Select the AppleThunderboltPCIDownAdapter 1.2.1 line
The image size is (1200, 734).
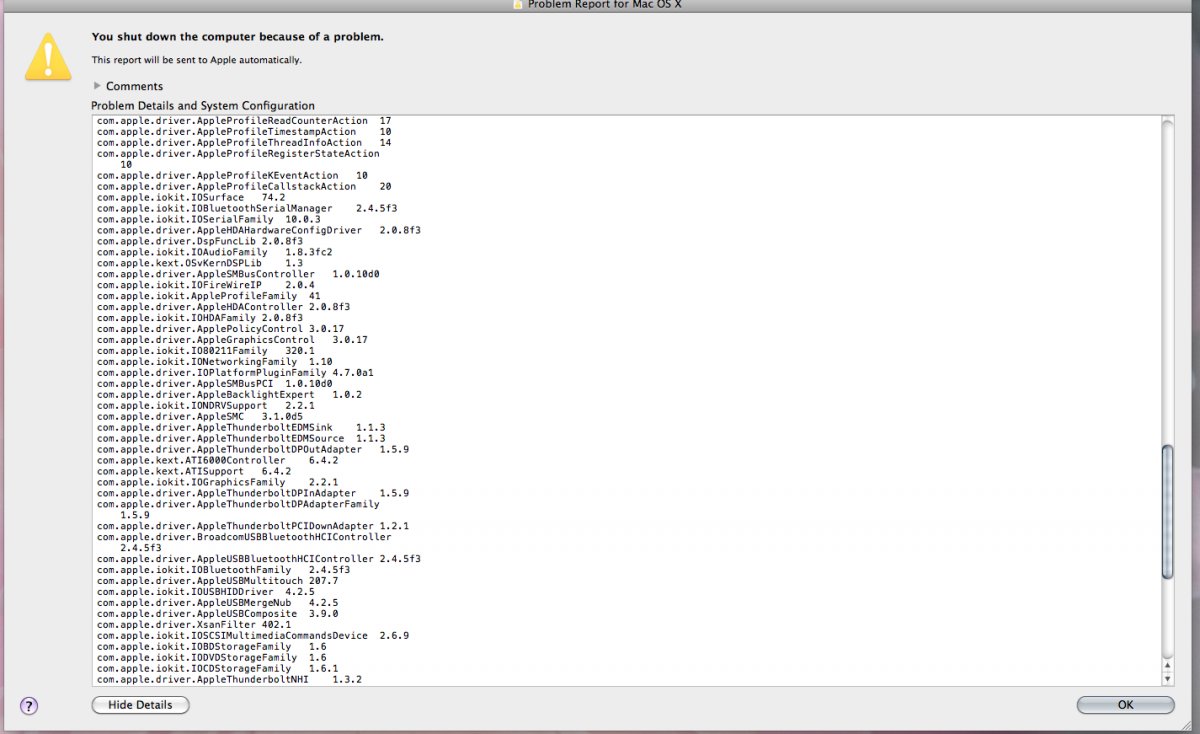point(253,526)
